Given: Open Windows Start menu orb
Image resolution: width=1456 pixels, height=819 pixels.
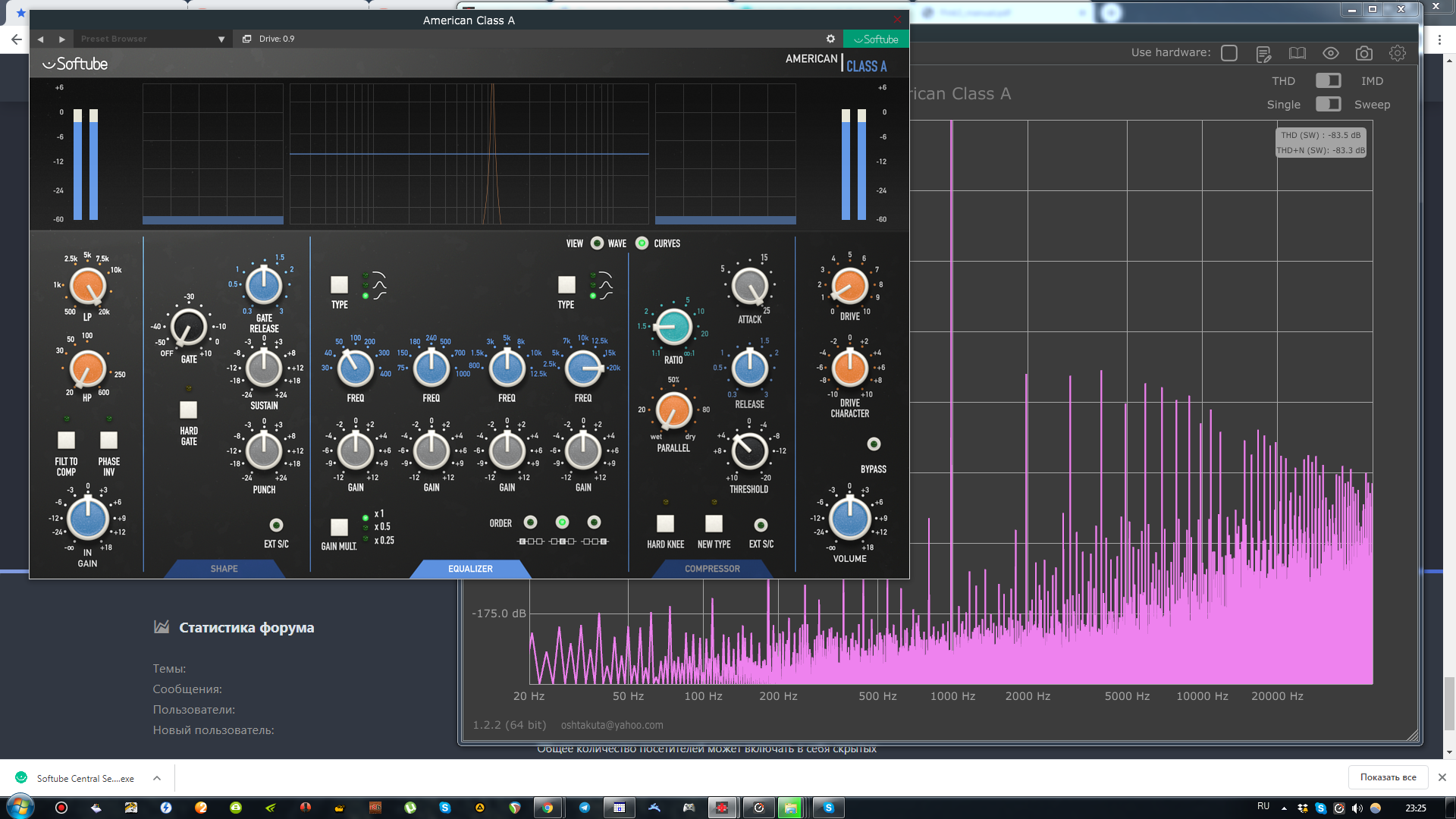Looking at the screenshot, I should (20, 807).
